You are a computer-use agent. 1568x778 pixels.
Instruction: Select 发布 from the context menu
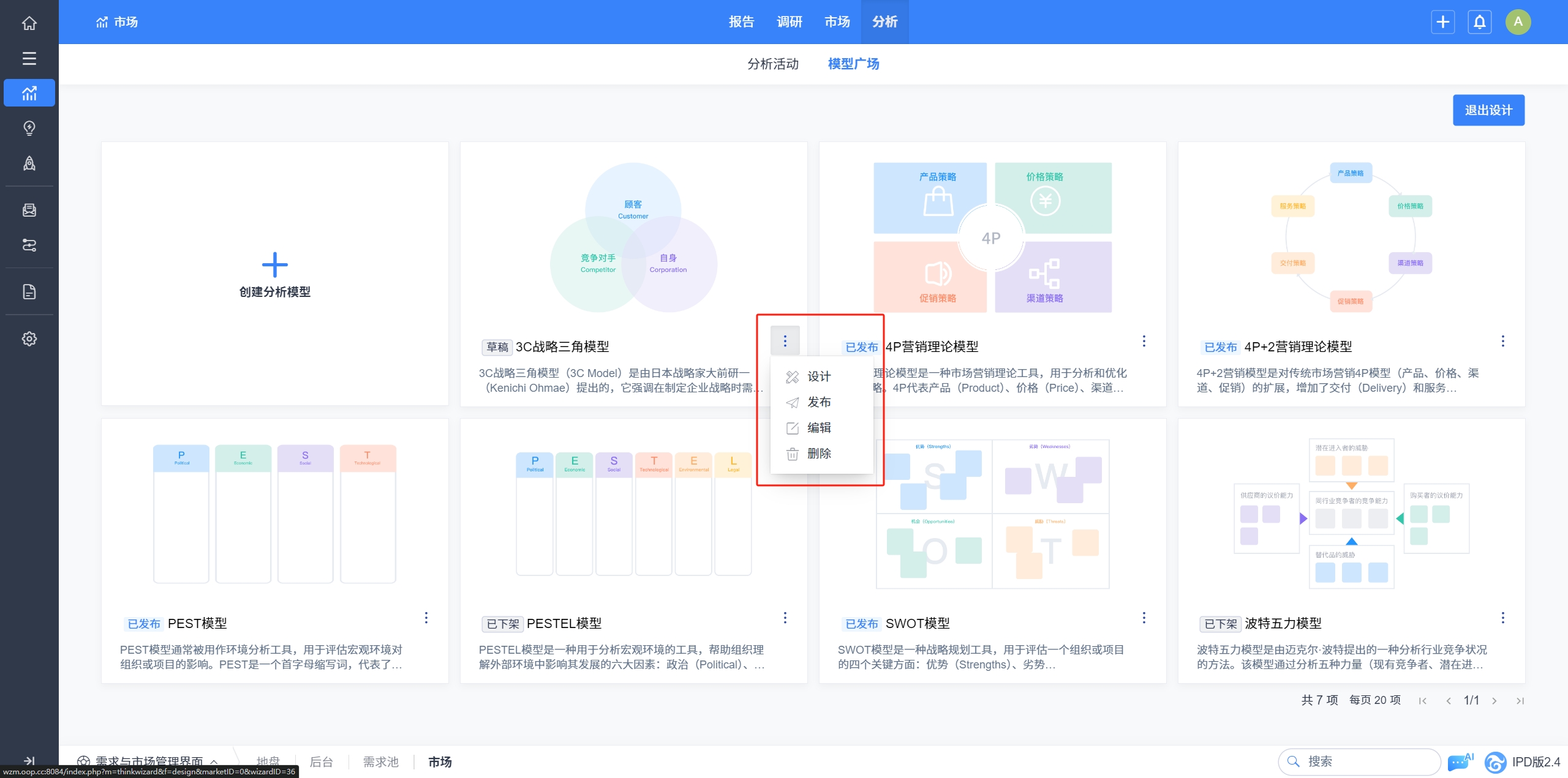[818, 402]
